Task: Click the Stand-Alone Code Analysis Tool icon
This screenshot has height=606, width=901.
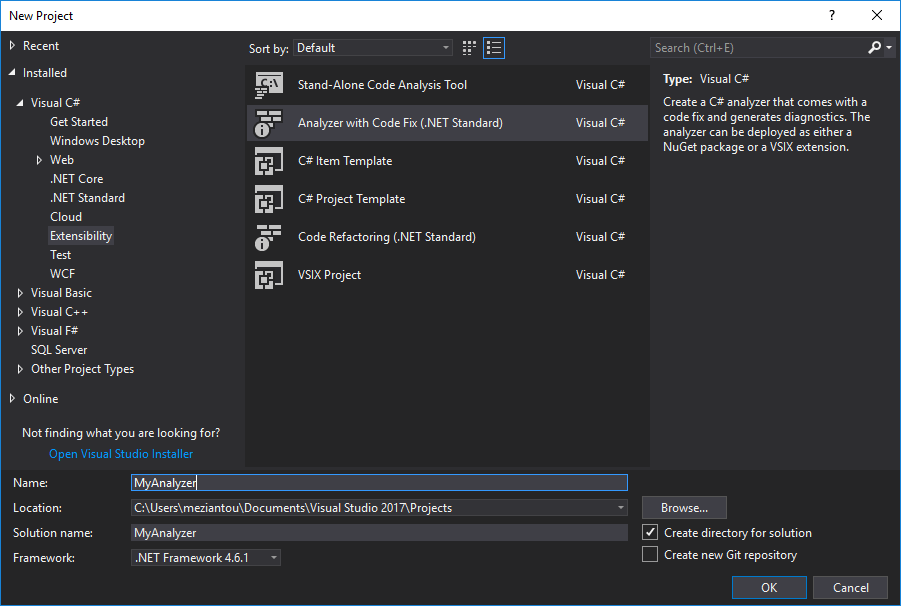Action: click(269, 85)
